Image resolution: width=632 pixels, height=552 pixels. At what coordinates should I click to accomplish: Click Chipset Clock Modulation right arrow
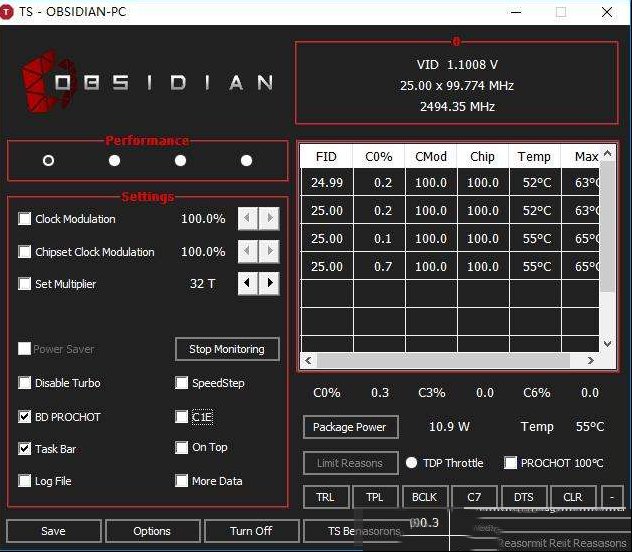(x=269, y=251)
